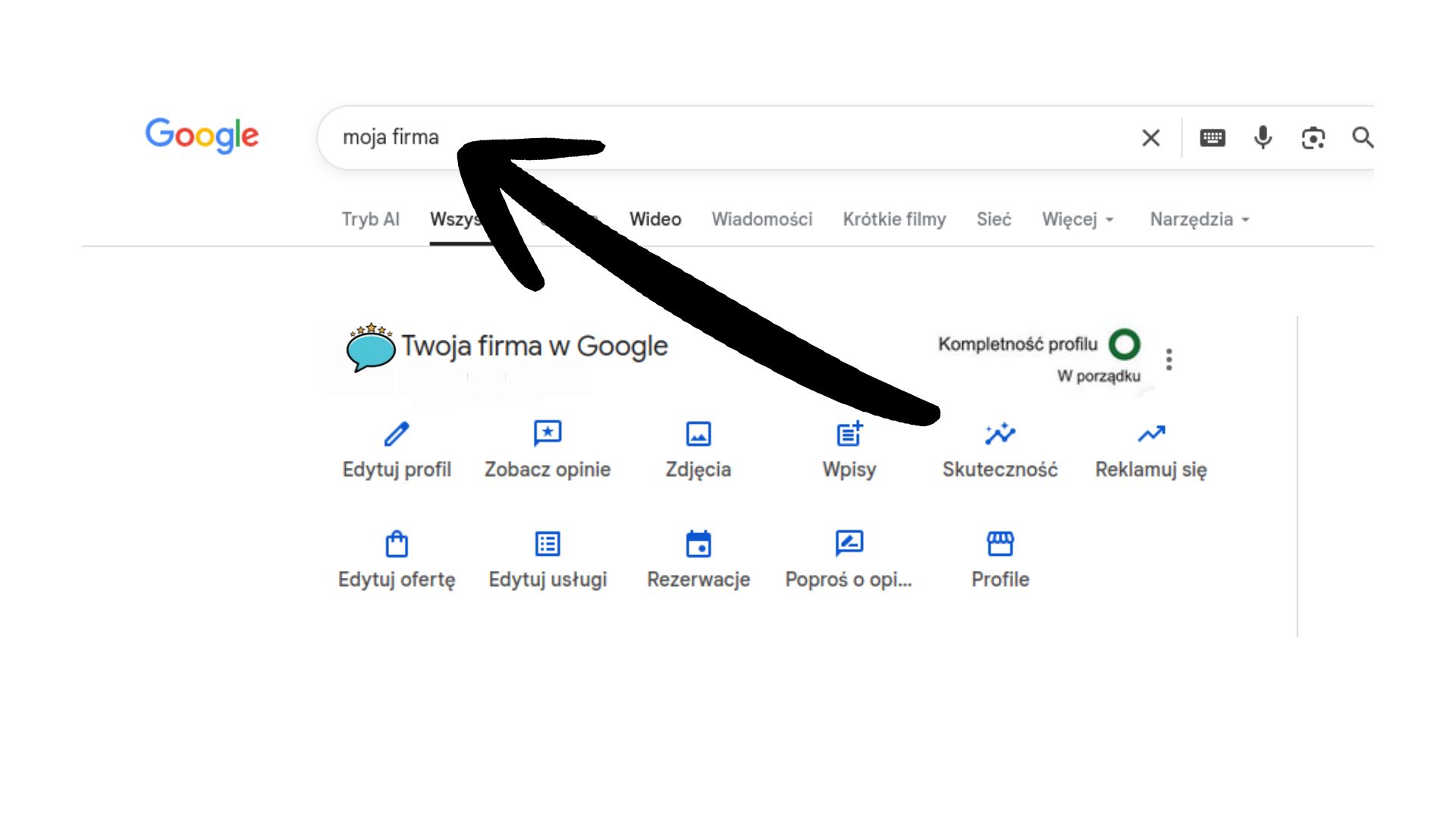Viewport: 1456px width, 819px height.
Task: Search by image using the camera lens icon
Action: [x=1313, y=137]
